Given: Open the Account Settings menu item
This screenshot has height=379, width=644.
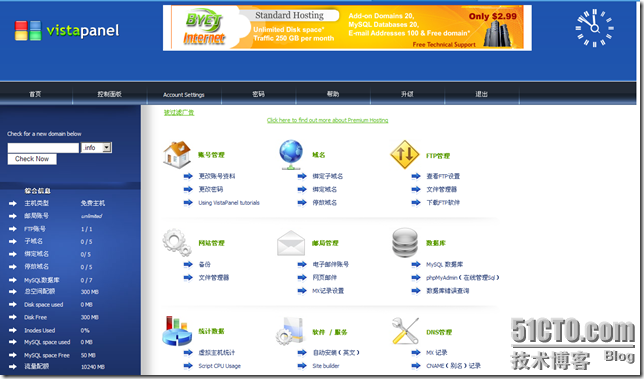Looking at the screenshot, I should [184, 94].
